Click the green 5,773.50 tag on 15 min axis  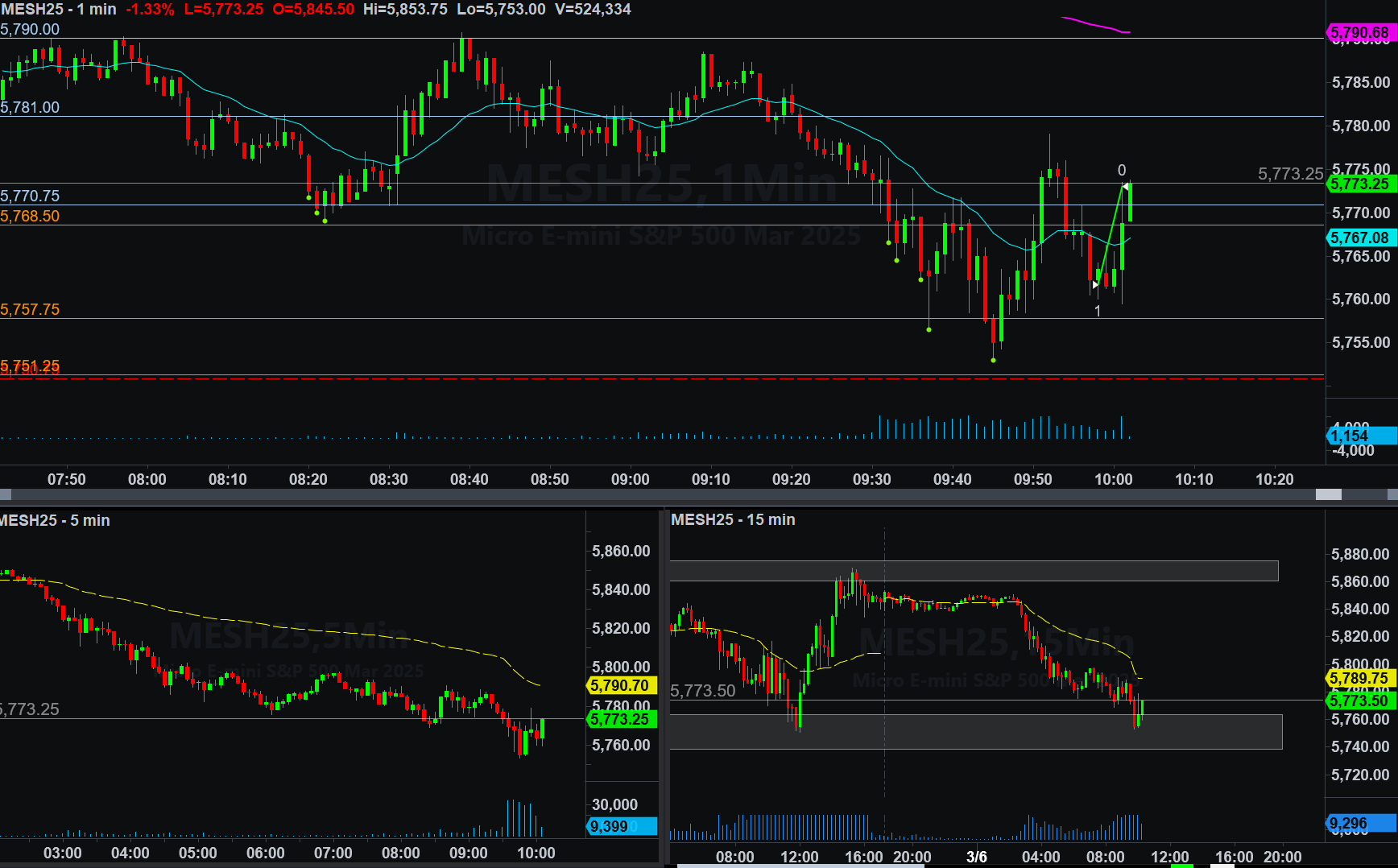coord(1361,701)
